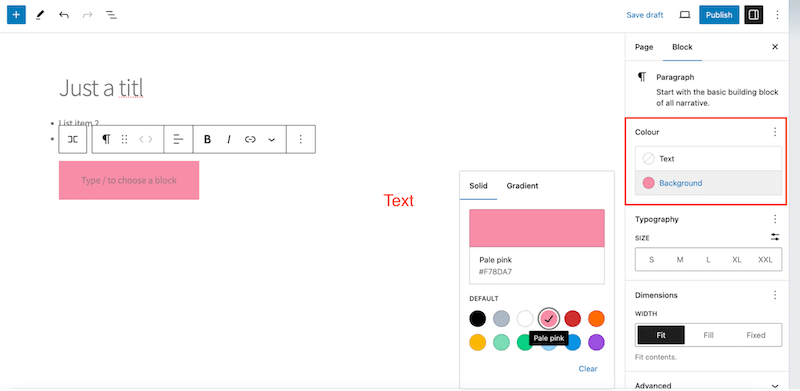800x391 pixels.
Task: Click the block drag handle
Action: coord(124,139)
